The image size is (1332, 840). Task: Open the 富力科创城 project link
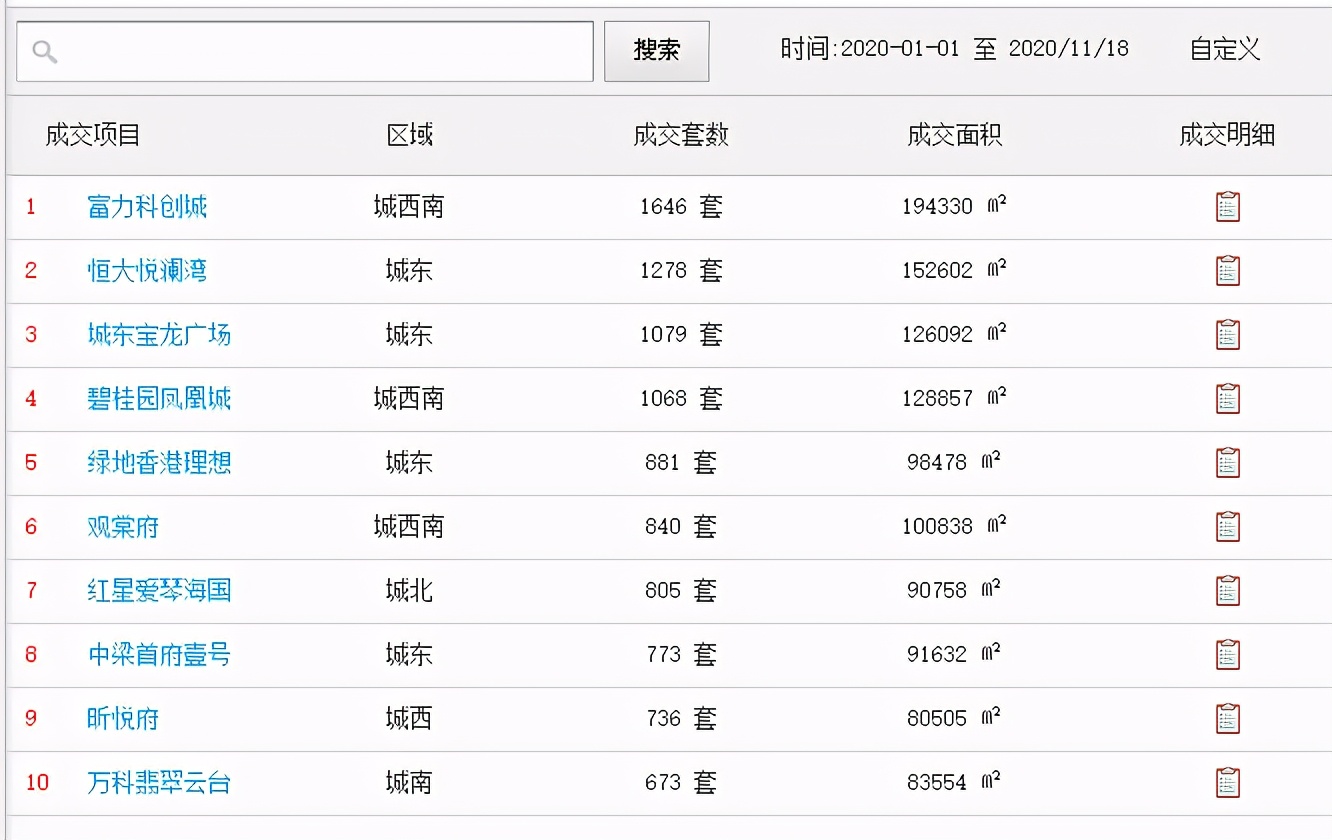[146, 206]
